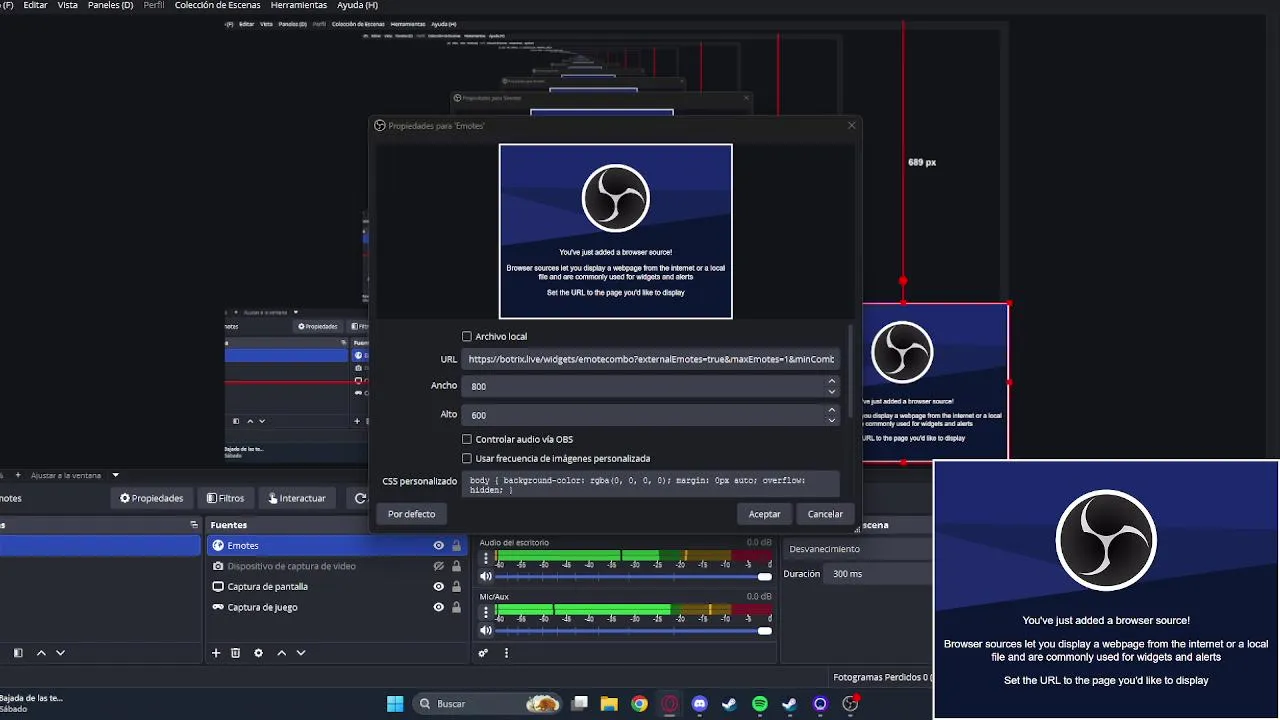Click the Cancelar button
This screenshot has width=1280, height=720.
pyautogui.click(x=825, y=514)
